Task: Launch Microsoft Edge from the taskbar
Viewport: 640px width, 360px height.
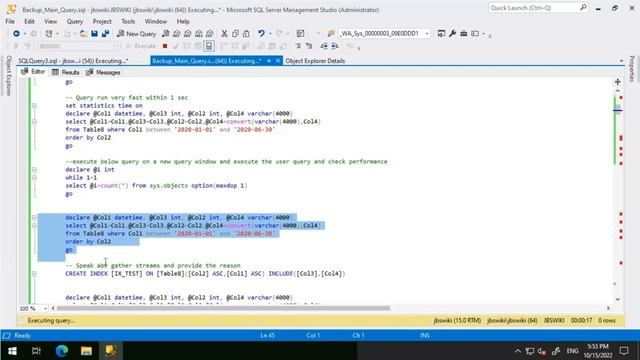Action: pyautogui.click(x=62, y=351)
